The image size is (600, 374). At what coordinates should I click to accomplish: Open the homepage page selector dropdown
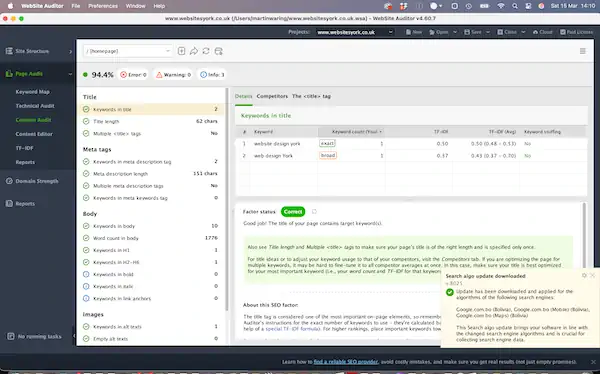[x=128, y=51]
